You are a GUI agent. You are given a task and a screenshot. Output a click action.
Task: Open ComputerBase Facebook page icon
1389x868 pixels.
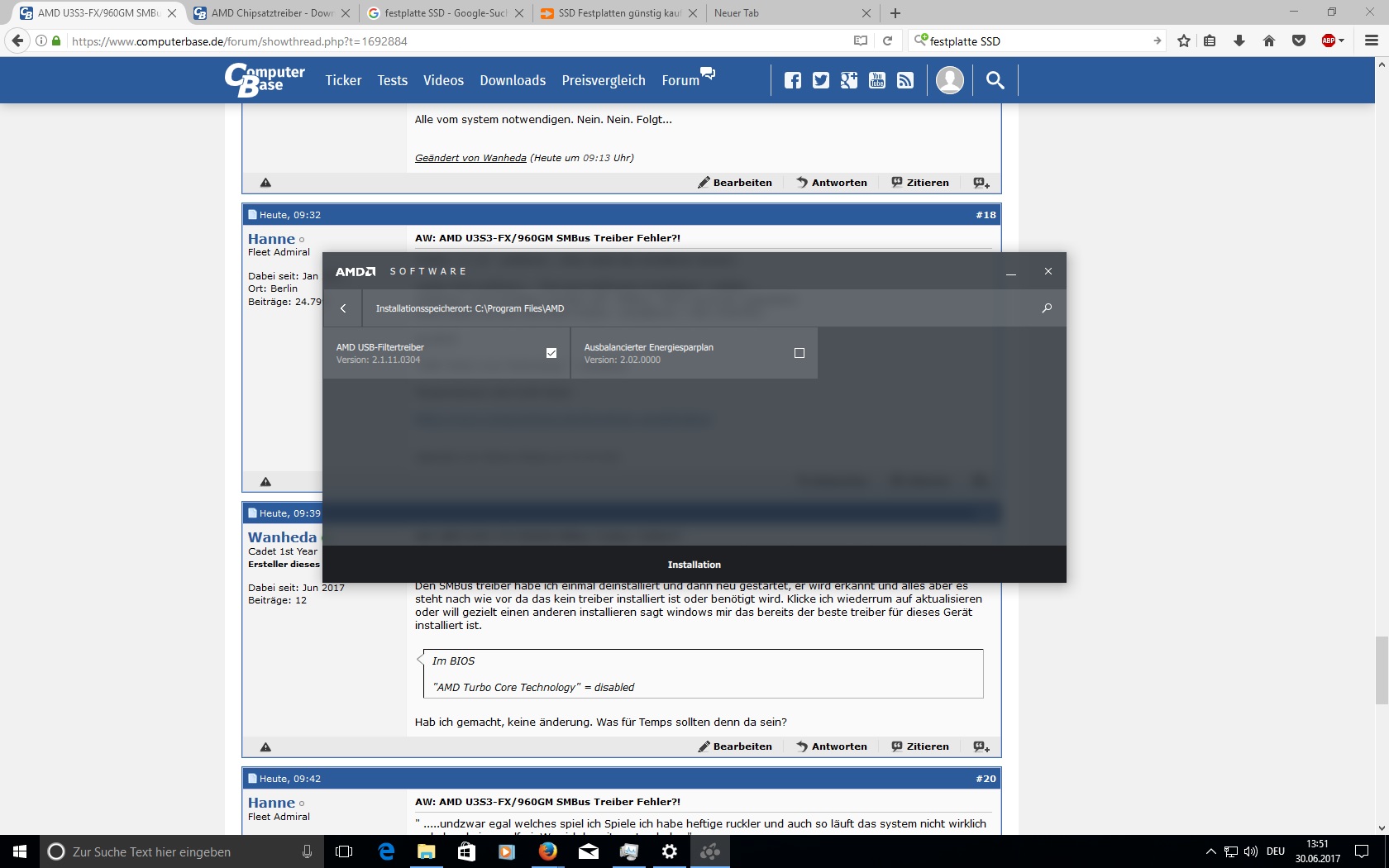click(x=793, y=80)
